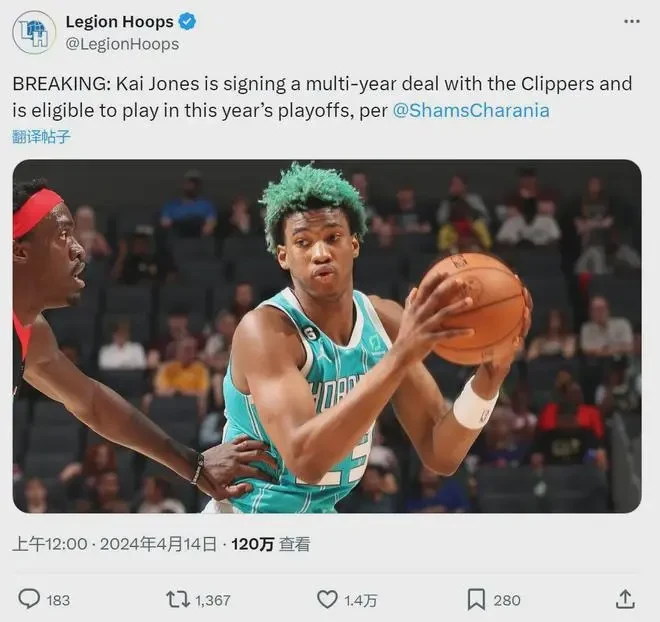Select the BREAKING tweet text body
Viewport: 660px width, 622px height.
(322, 97)
